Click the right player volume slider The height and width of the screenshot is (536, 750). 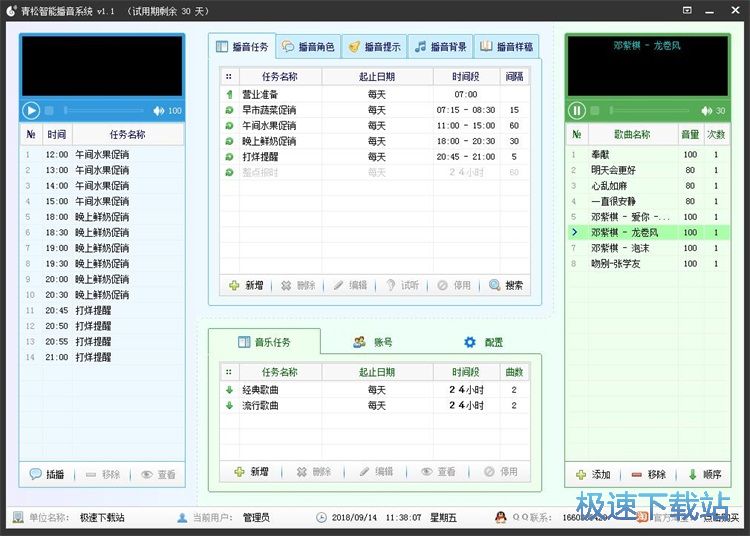click(x=650, y=111)
